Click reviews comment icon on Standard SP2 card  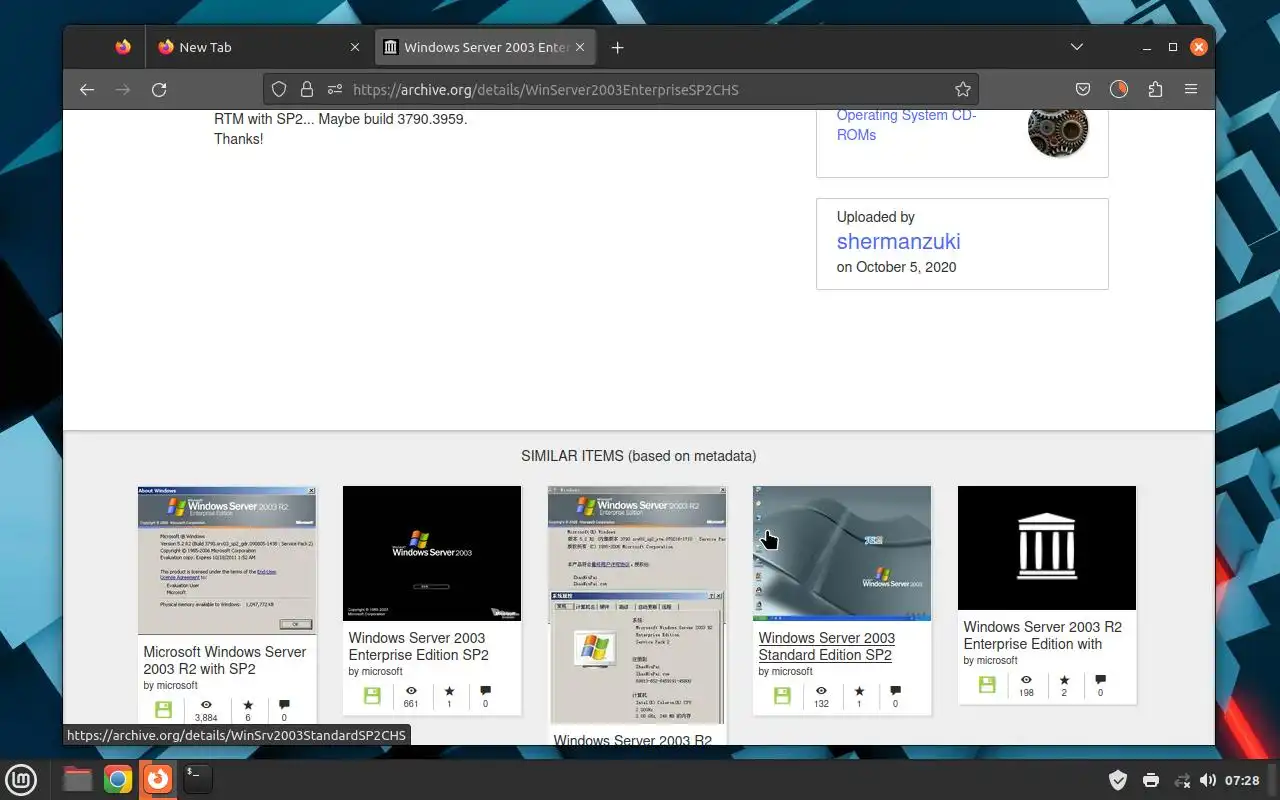click(x=895, y=690)
